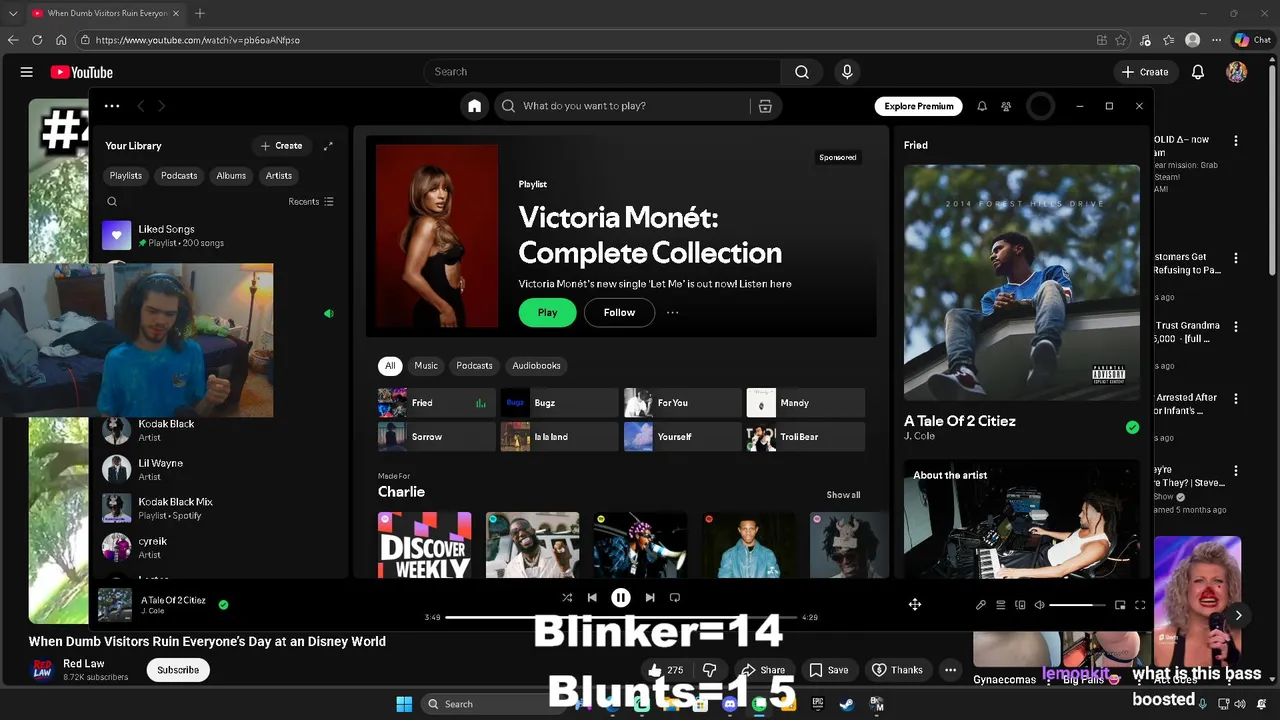The image size is (1280, 720).
Task: Select the Music filter chip
Action: tap(426, 366)
